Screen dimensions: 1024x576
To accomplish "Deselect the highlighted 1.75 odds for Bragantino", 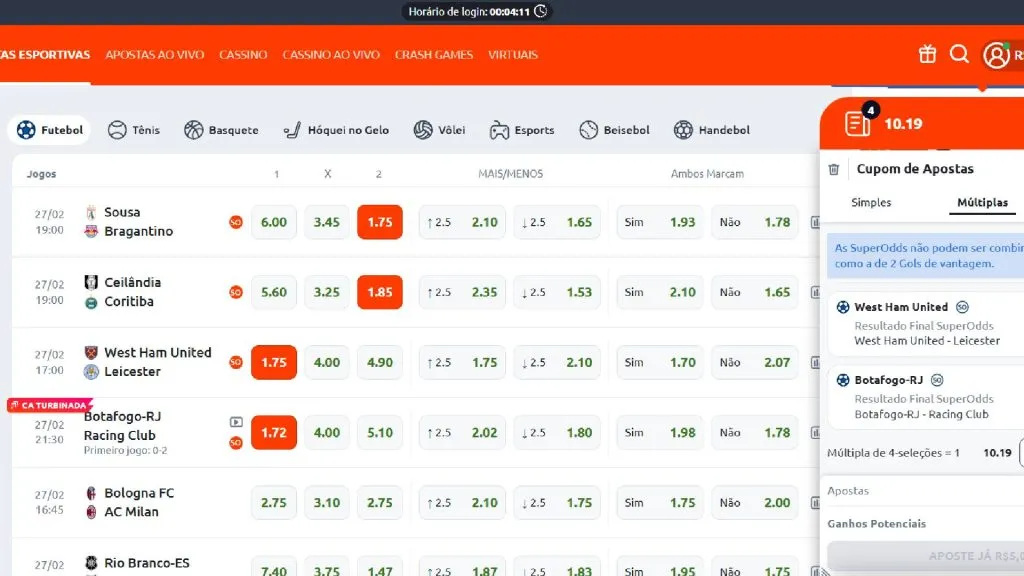I will 379,222.
